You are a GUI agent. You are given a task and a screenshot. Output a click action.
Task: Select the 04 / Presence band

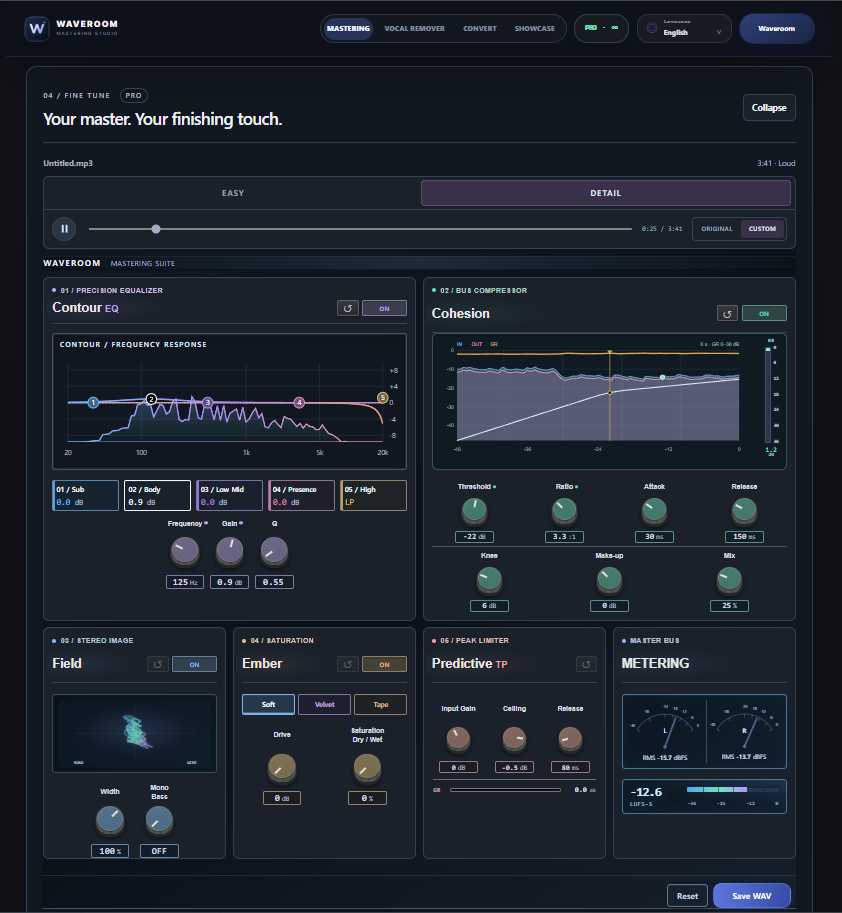pos(302,496)
